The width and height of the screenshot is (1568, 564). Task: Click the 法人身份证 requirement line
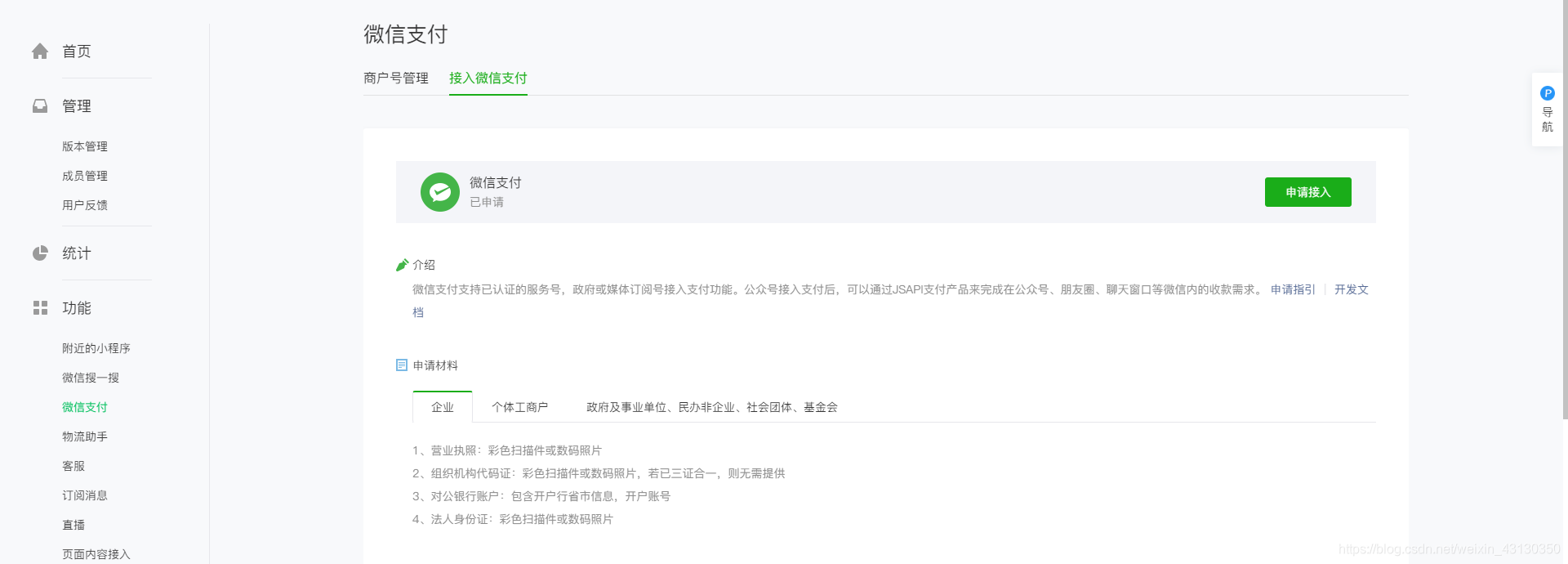513,519
